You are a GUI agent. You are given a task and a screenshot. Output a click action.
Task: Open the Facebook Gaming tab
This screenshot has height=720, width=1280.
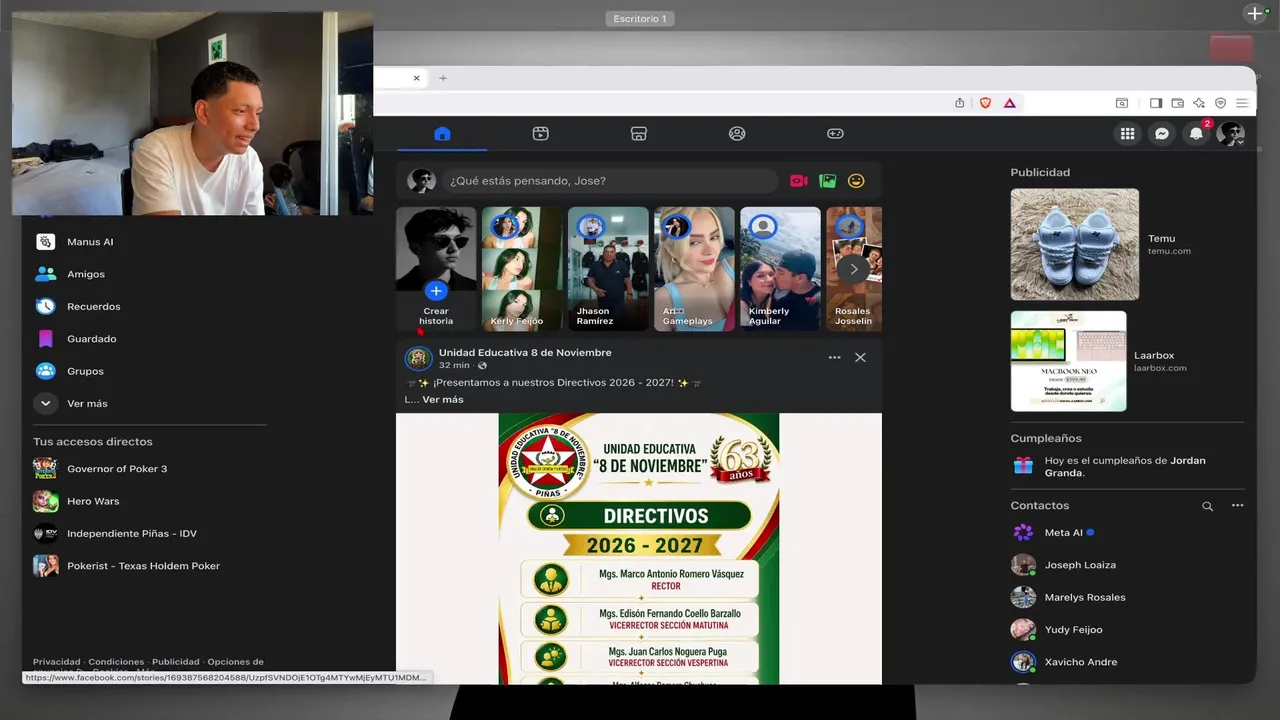835,133
